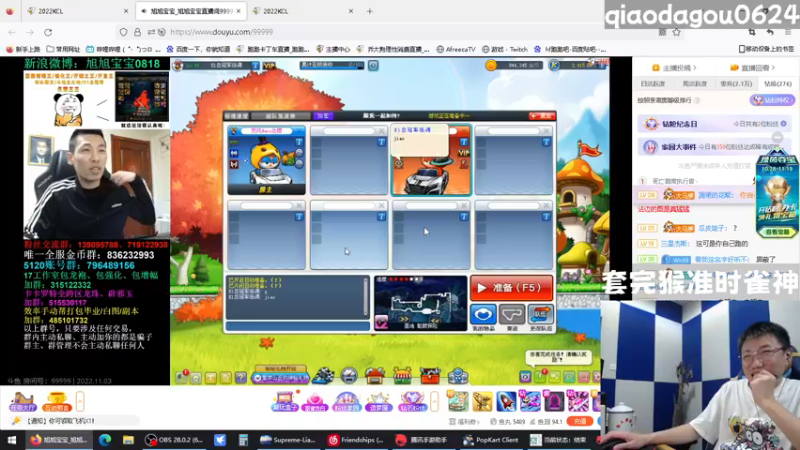The width and height of the screenshot is (800, 450).
Task: Open OBS 28.0.2 from the taskbar
Action: click(174, 440)
